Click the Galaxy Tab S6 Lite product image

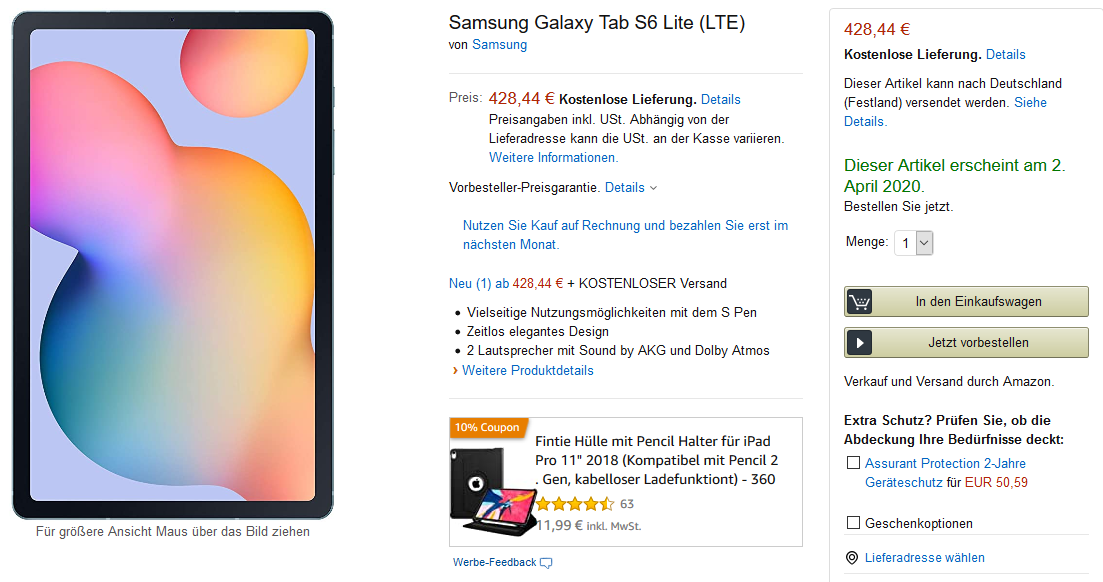pos(172,265)
